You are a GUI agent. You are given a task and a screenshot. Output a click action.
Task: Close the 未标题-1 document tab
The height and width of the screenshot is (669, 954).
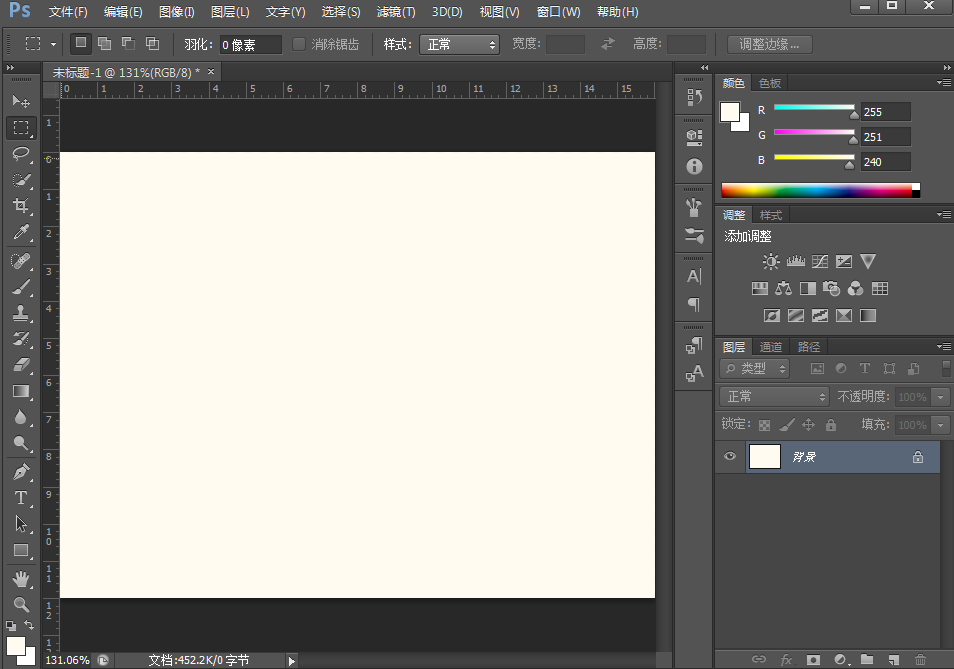(211, 72)
